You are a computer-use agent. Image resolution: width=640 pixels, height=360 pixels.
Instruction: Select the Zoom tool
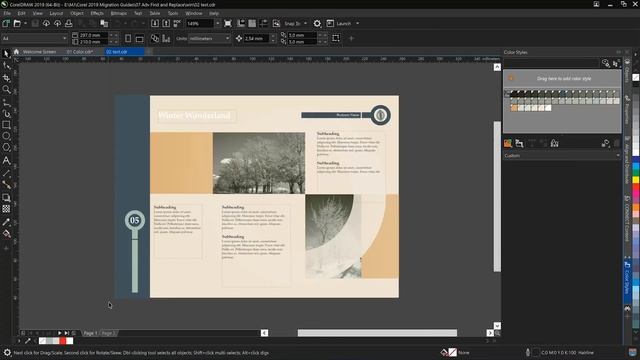[6, 89]
